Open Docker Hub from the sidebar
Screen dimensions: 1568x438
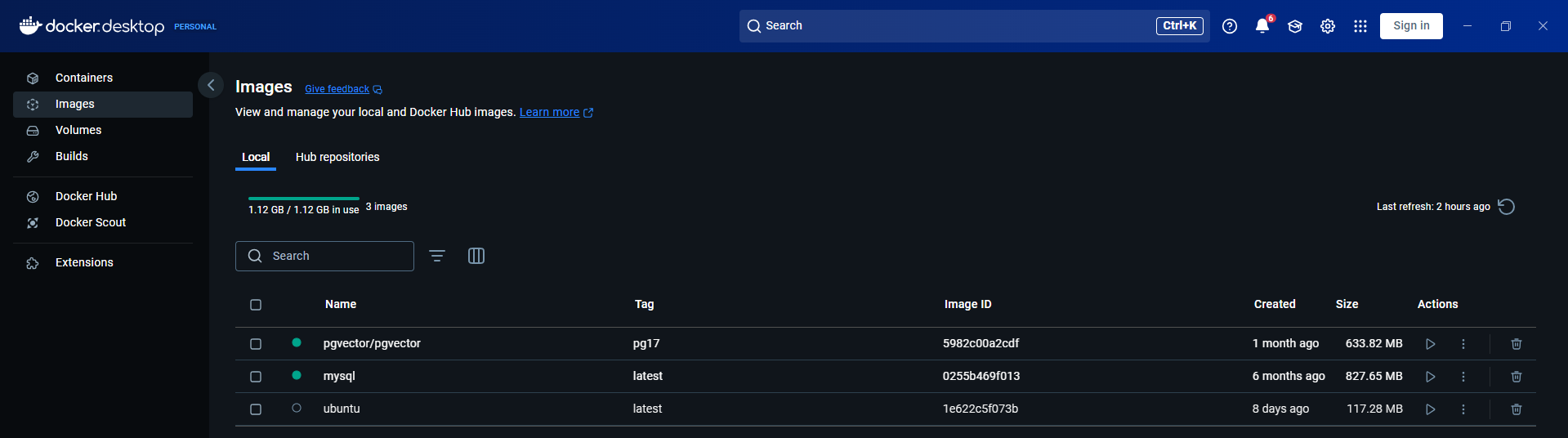coord(103,197)
